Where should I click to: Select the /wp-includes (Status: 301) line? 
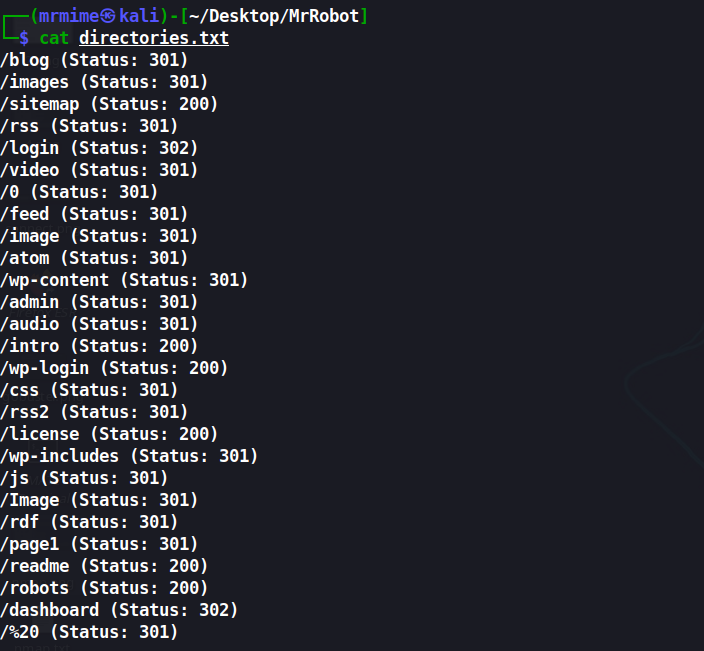pos(129,456)
